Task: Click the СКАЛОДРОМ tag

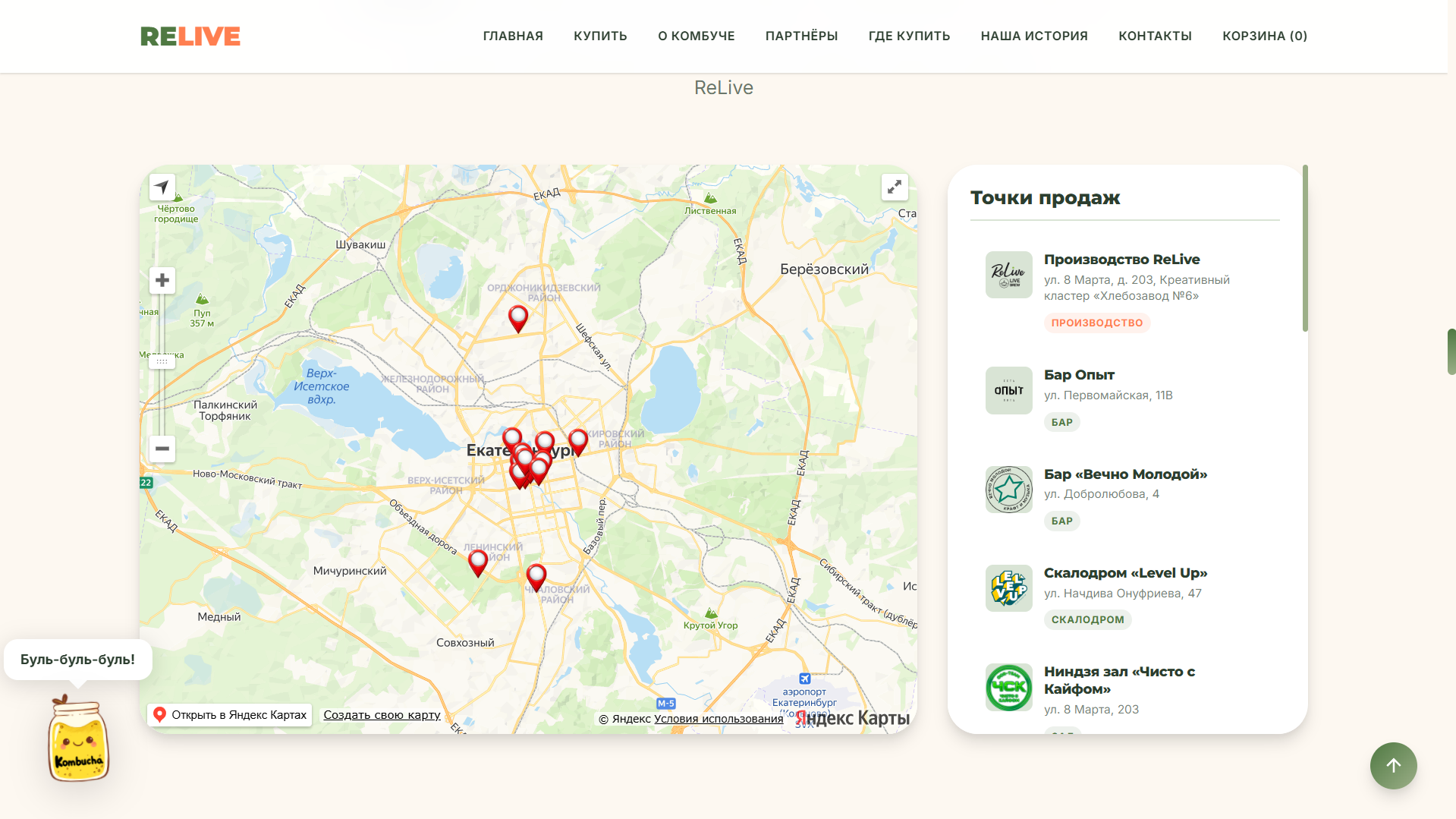Action: tap(1087, 620)
